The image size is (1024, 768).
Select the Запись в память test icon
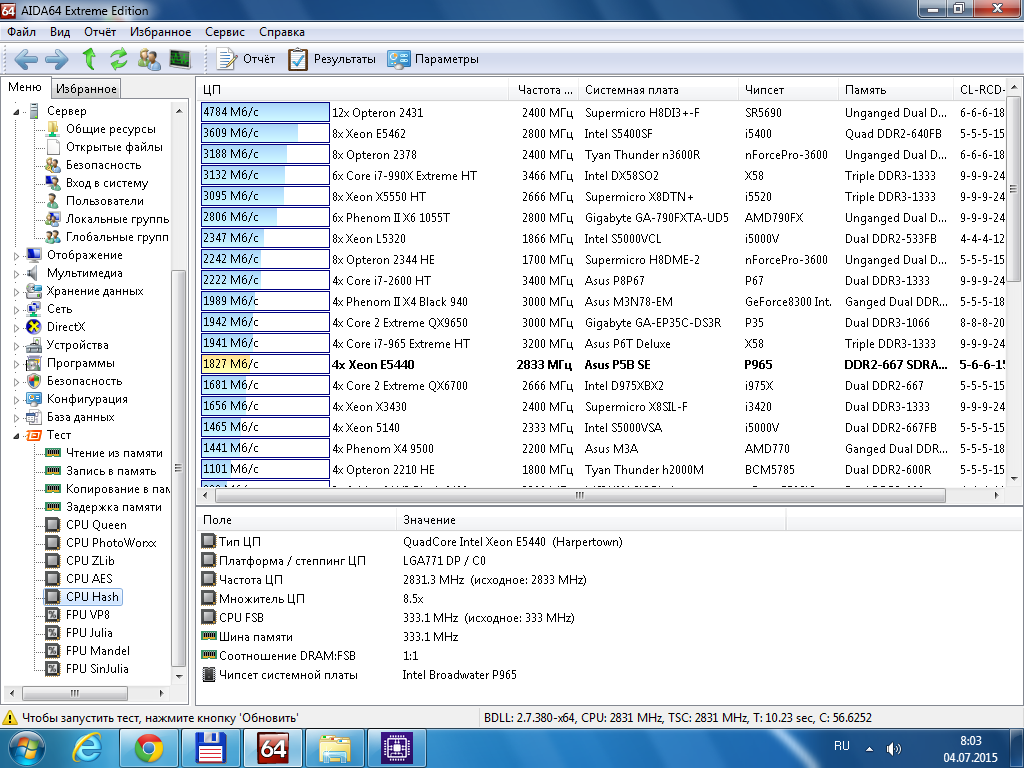[x=53, y=471]
